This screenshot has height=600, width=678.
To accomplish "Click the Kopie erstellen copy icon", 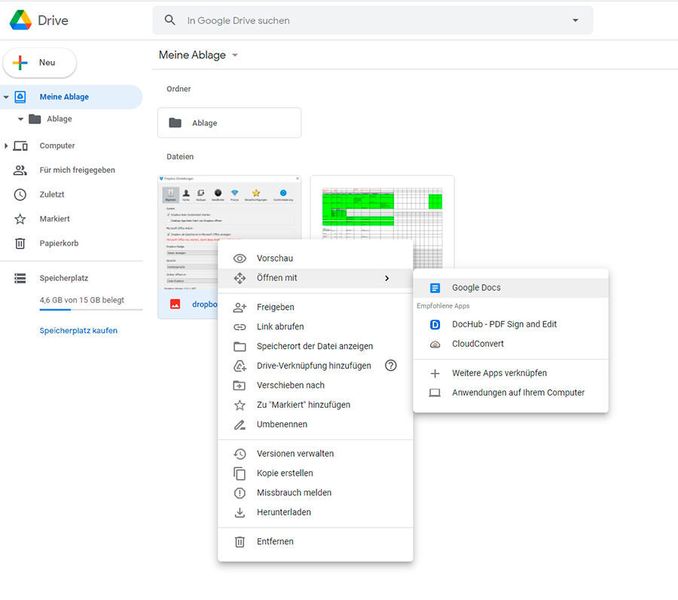I will (x=240, y=474).
